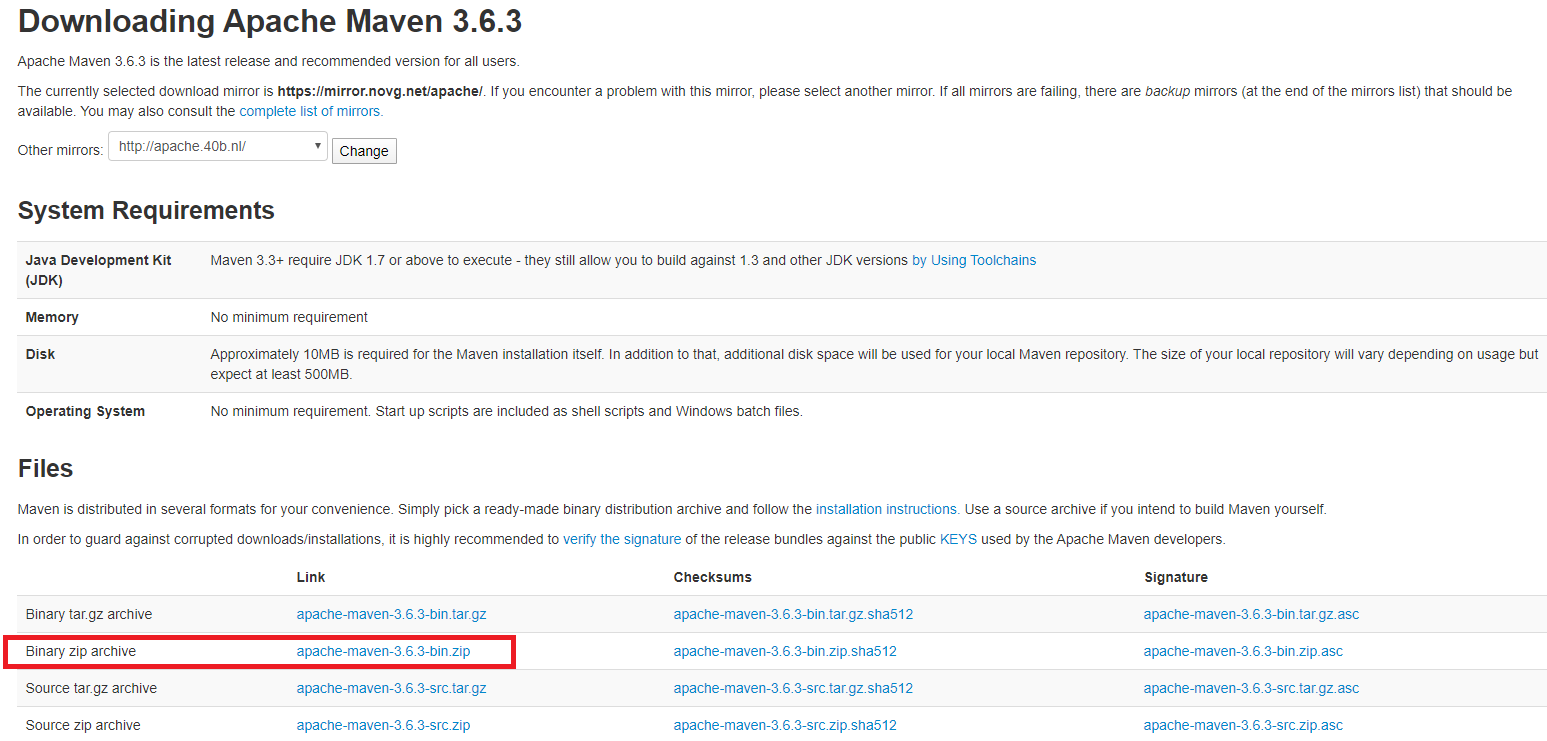Get the bin.zip.asc signature file
Viewport: 1547px width, 741px height.
point(1243,651)
